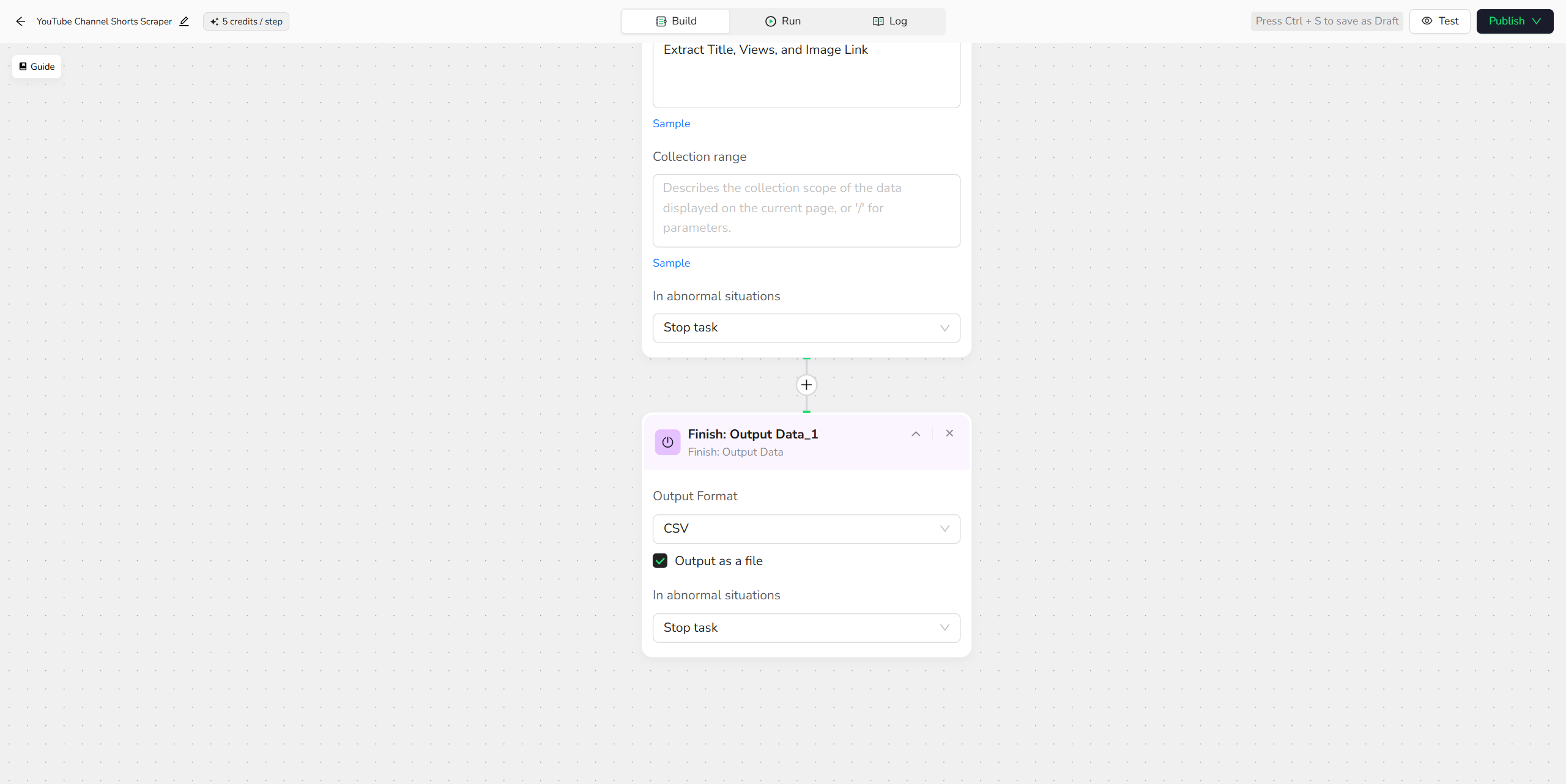The height and width of the screenshot is (784, 1566).
Task: Switch to the Run tab
Action: (x=783, y=21)
